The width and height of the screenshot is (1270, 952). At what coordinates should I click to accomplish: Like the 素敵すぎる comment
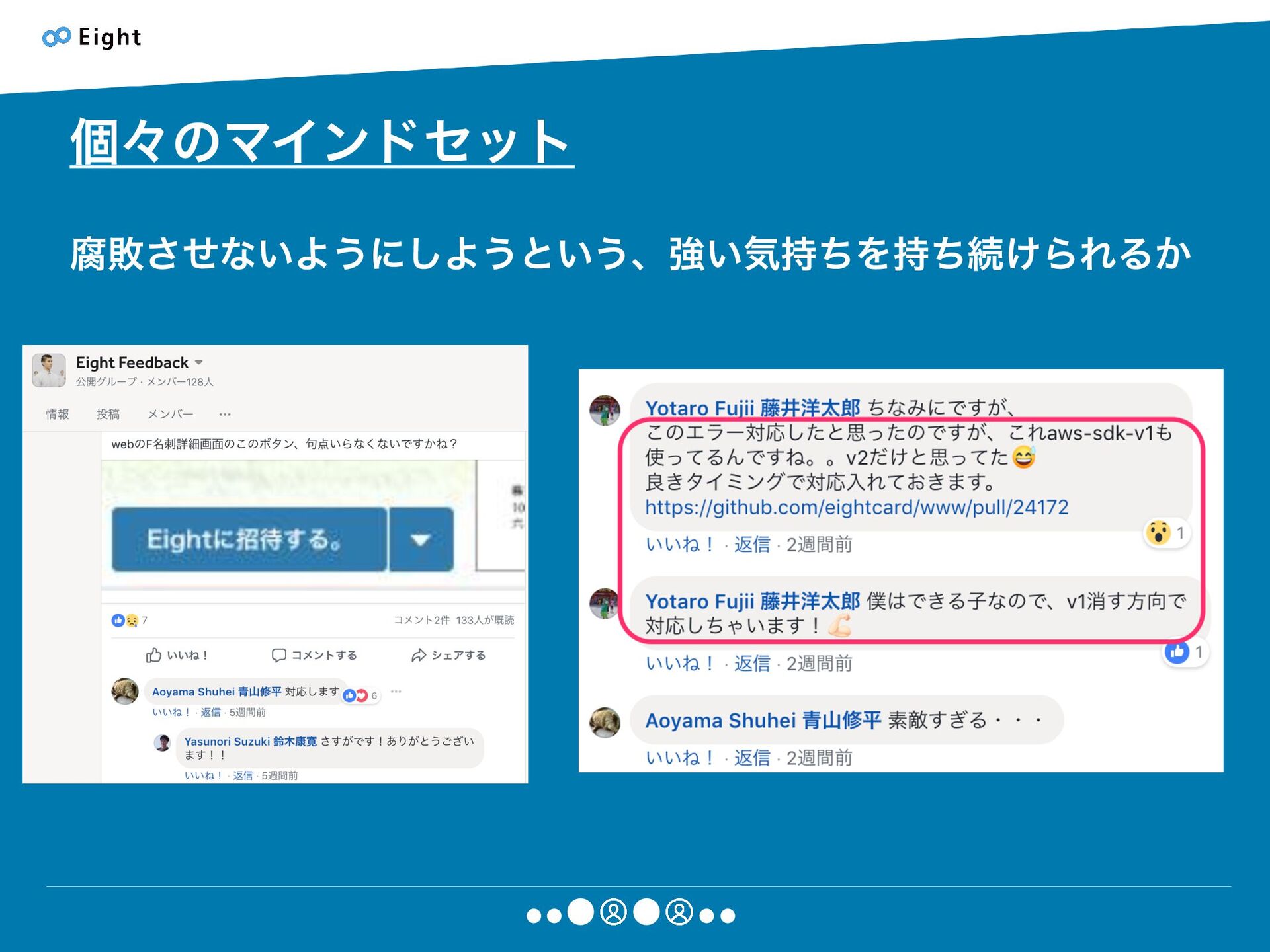coord(681,758)
